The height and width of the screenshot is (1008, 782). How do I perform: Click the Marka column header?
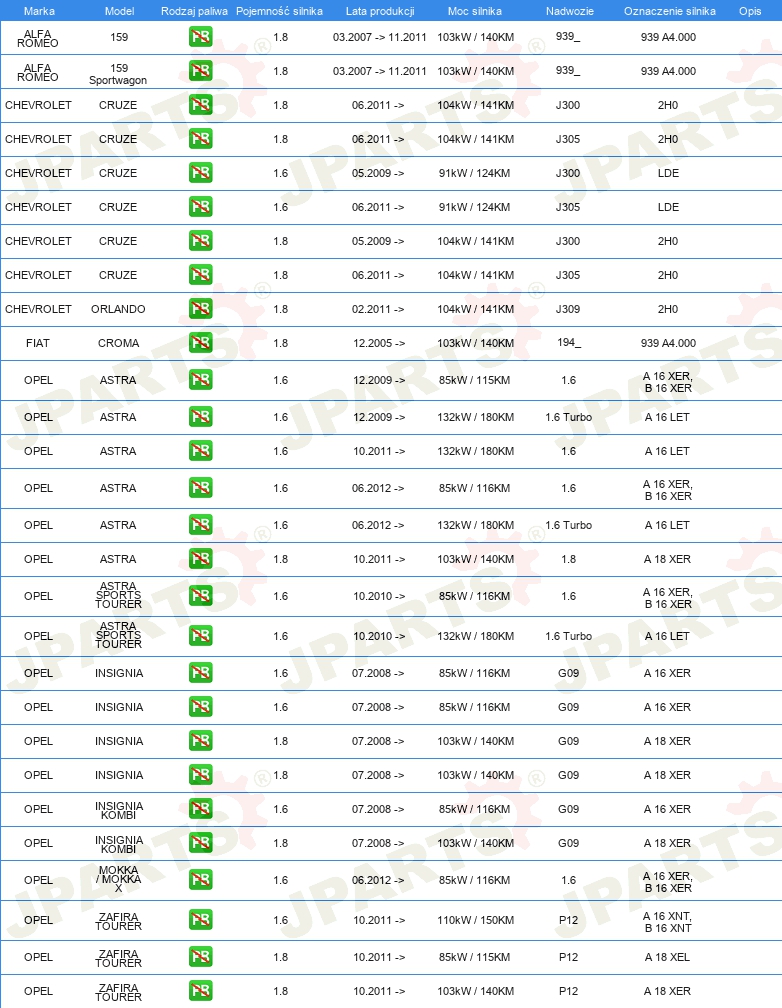pyautogui.click(x=39, y=11)
